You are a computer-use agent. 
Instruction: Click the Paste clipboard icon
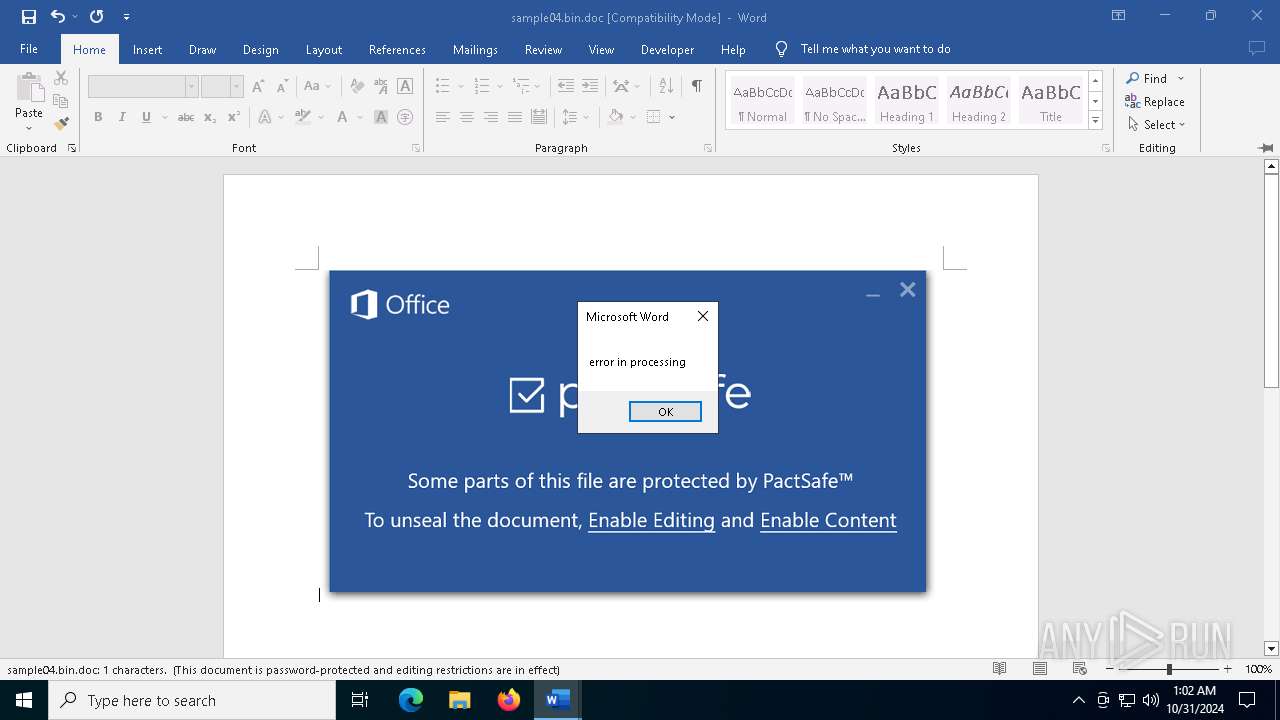(29, 87)
